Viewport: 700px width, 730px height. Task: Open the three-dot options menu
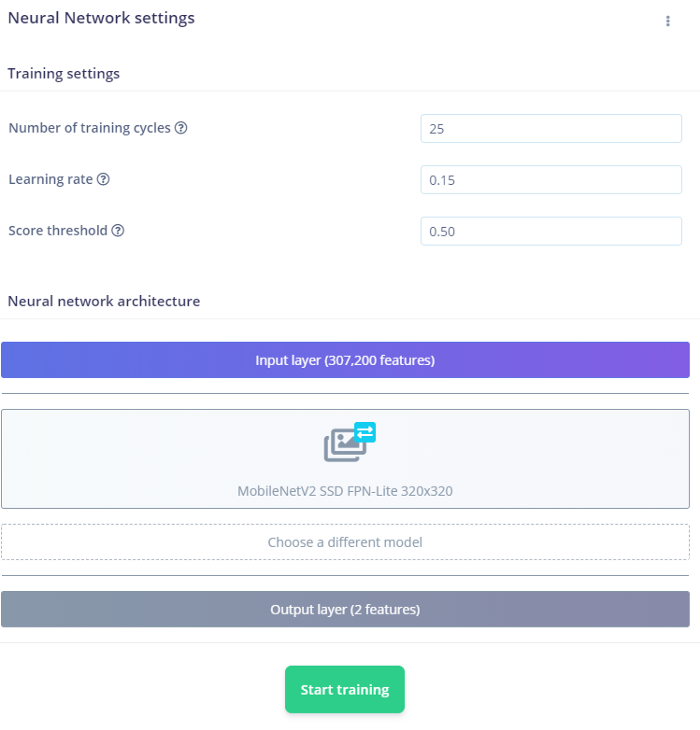[x=668, y=21]
